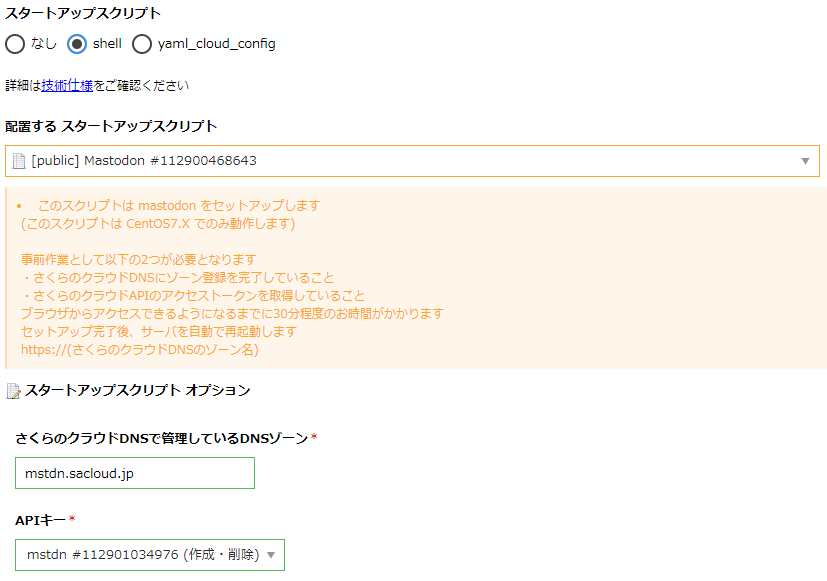Click the スタートアップスクリプト オプション heading
827x581 pixels.
click(x=137, y=391)
